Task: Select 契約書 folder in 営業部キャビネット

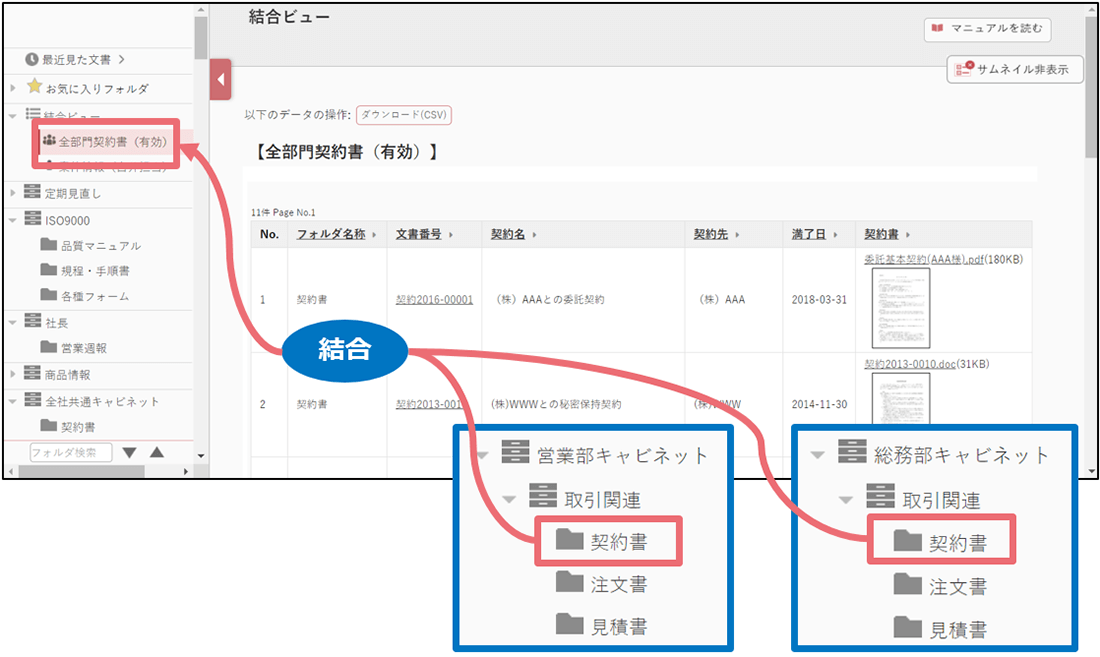Action: coord(608,541)
